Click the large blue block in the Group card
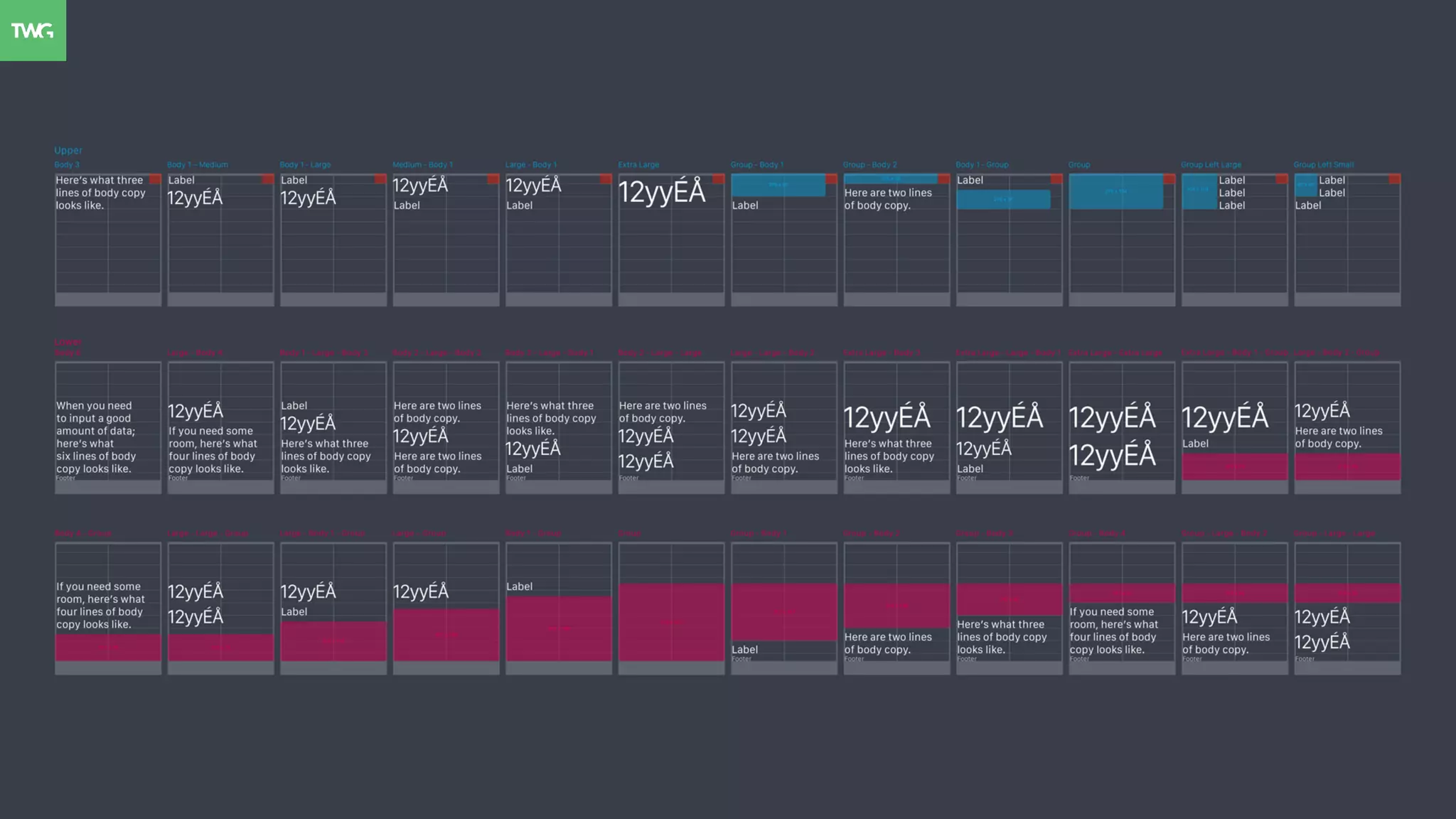Screen dimensions: 1456x819 tap(1115, 191)
